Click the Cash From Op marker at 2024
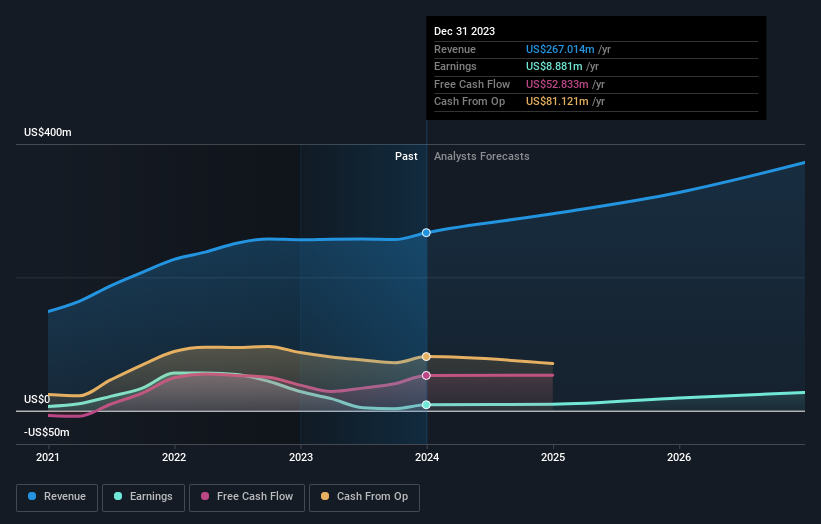Image resolution: width=821 pixels, height=524 pixels. point(426,356)
